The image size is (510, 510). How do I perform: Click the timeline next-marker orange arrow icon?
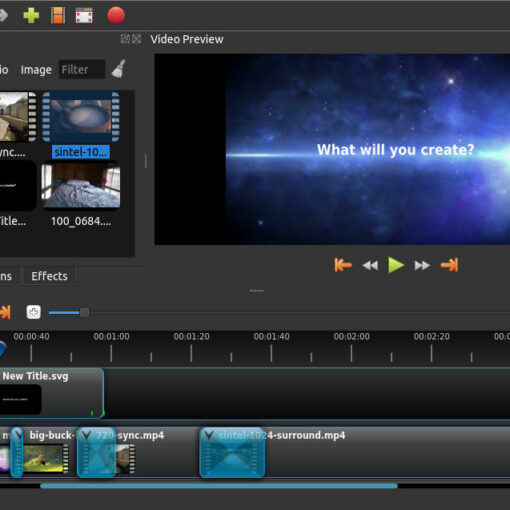click(x=5, y=312)
